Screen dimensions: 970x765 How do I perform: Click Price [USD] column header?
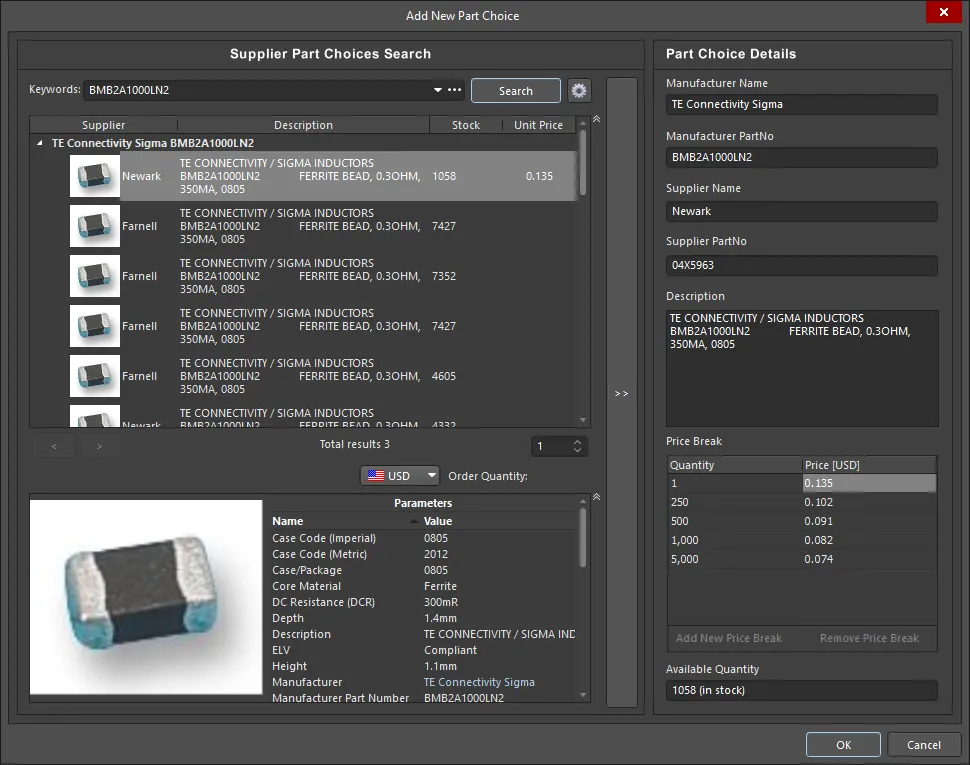pyautogui.click(x=869, y=465)
